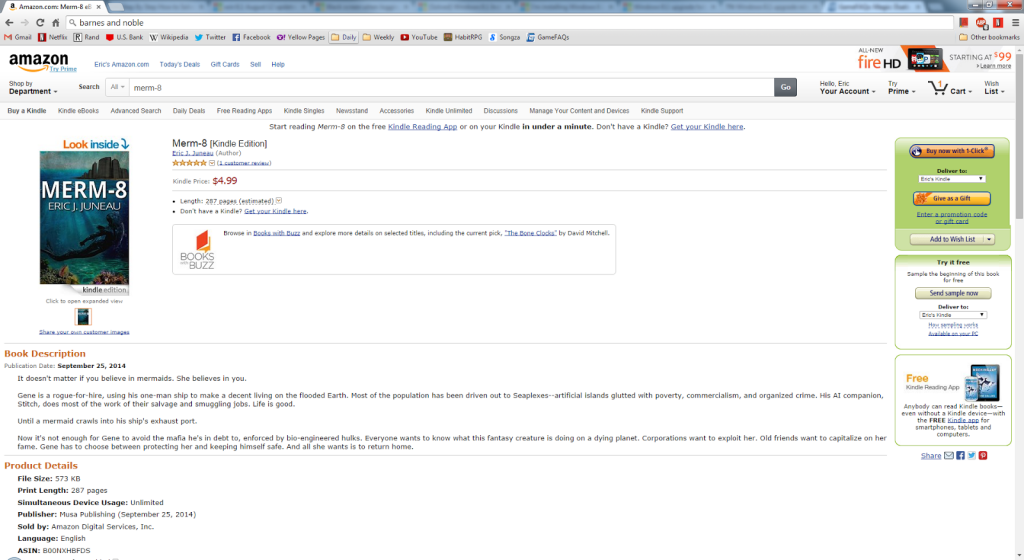Click the Merm-8 book cover image

(84, 217)
